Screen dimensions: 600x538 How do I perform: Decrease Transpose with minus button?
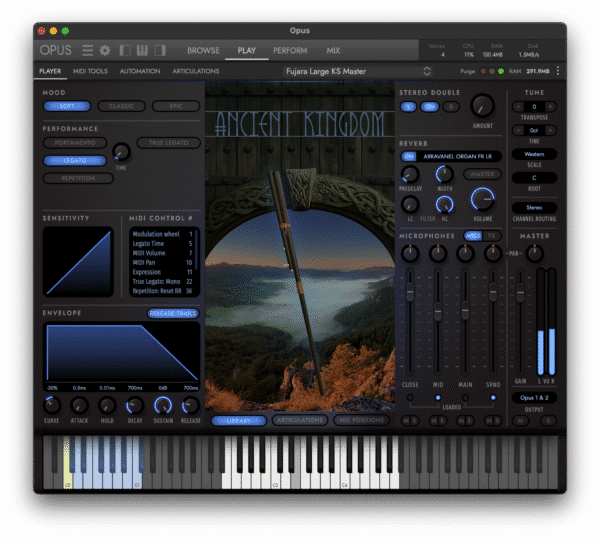click(x=518, y=107)
